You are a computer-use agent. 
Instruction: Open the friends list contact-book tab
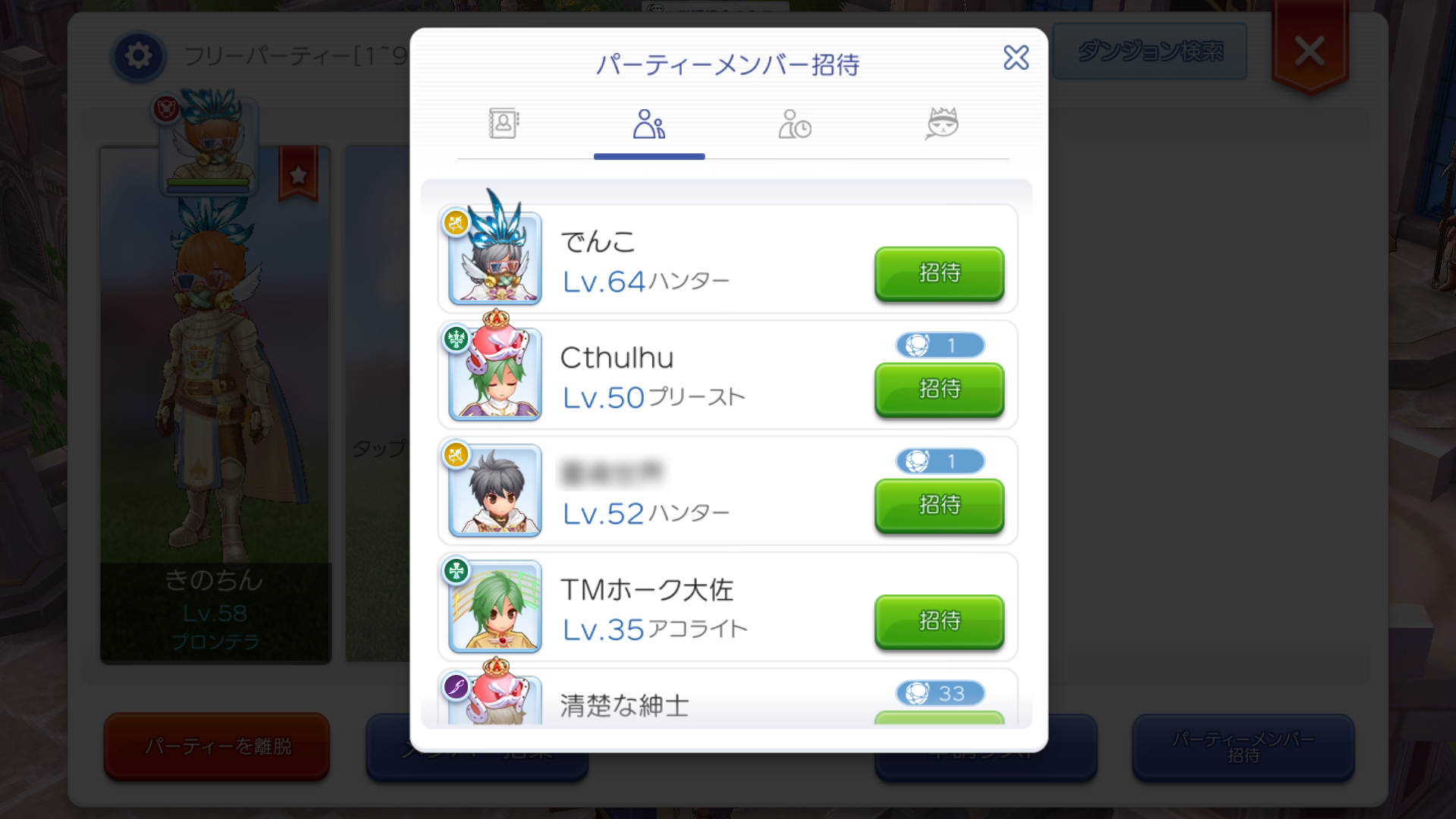tap(504, 124)
